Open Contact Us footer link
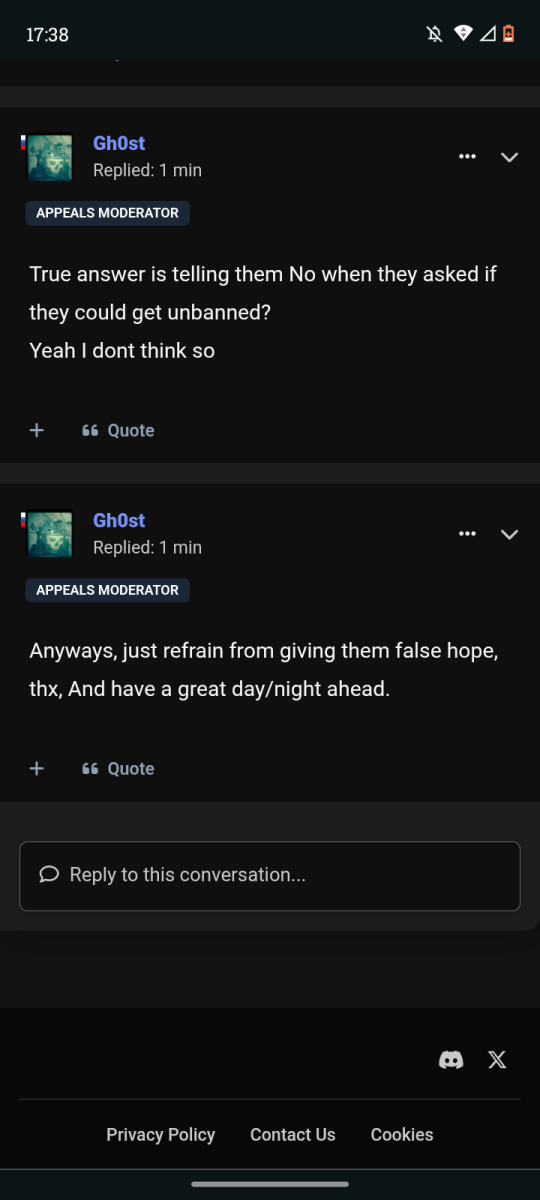Image resolution: width=540 pixels, height=1200 pixels. tap(293, 1135)
